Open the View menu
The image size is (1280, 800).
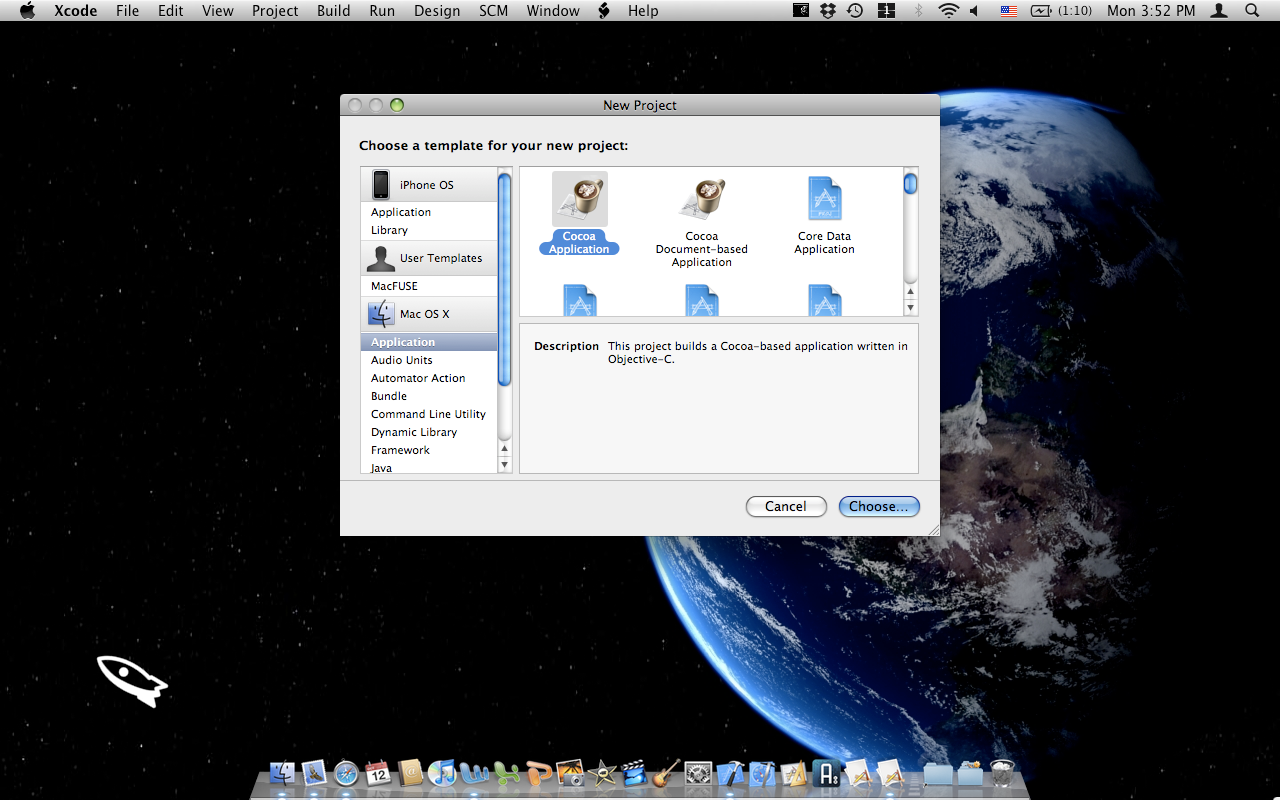pyautogui.click(x=218, y=11)
